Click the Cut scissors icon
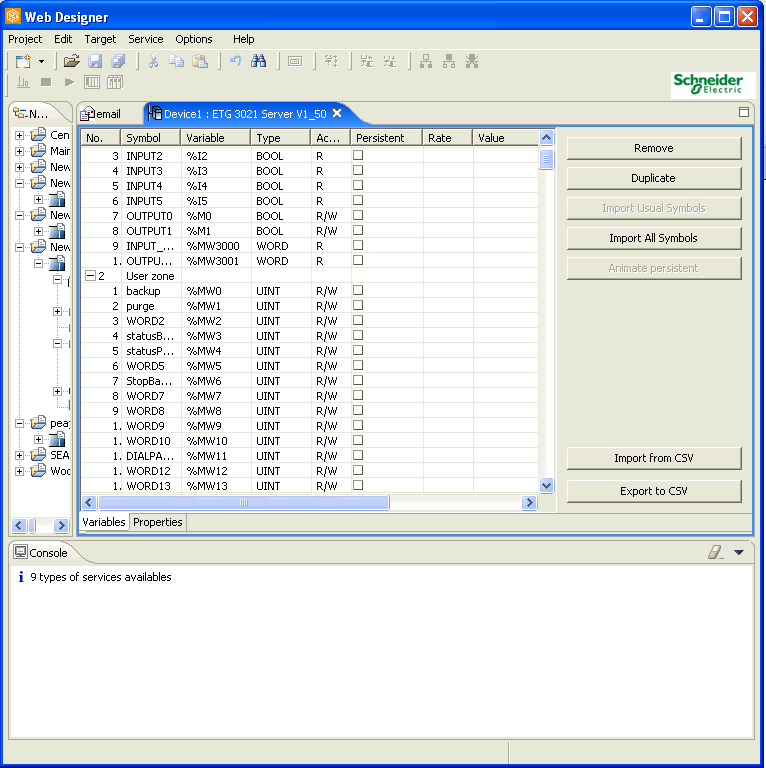766x768 pixels. (x=153, y=61)
